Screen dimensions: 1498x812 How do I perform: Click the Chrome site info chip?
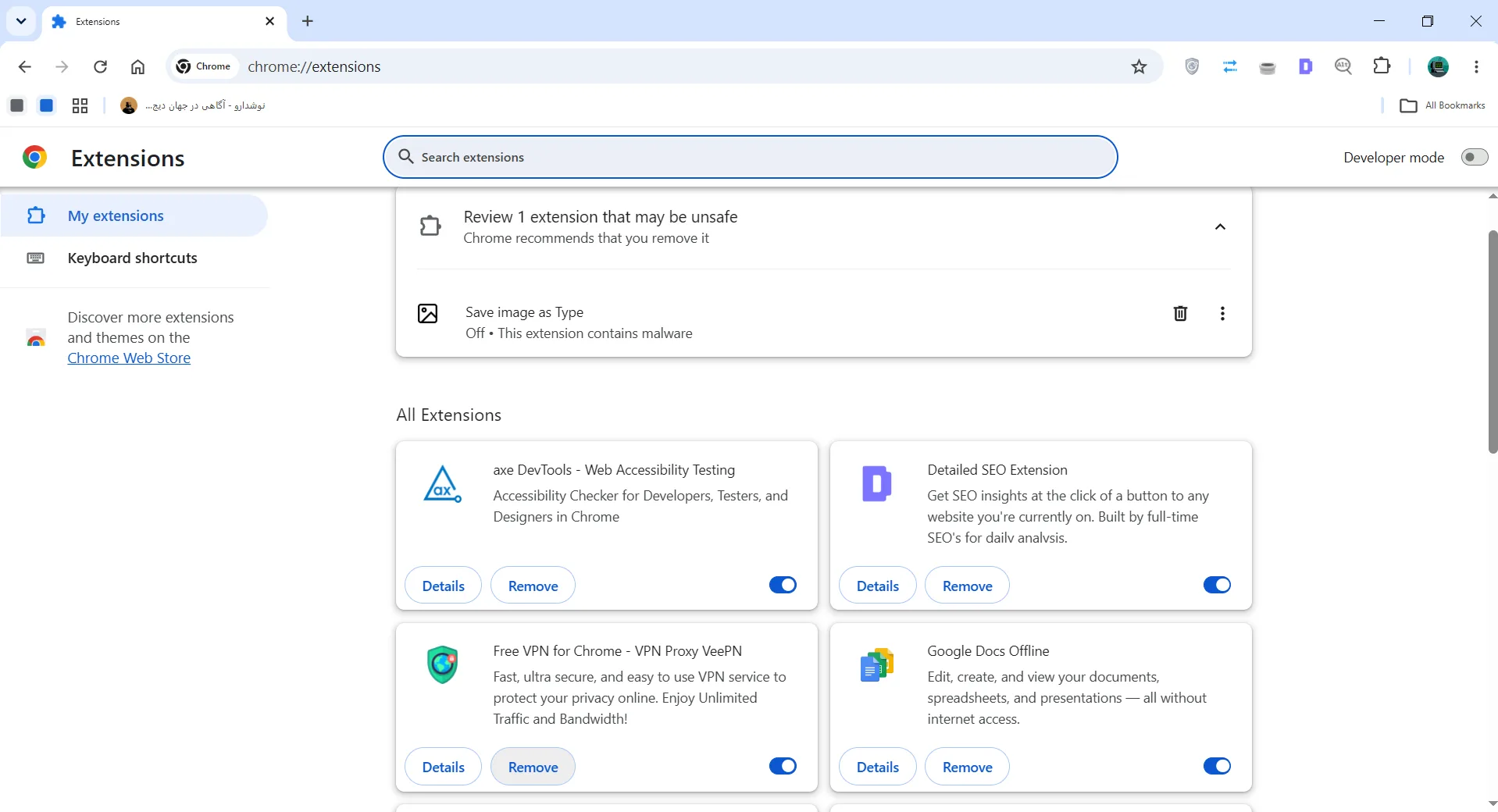[x=204, y=66]
